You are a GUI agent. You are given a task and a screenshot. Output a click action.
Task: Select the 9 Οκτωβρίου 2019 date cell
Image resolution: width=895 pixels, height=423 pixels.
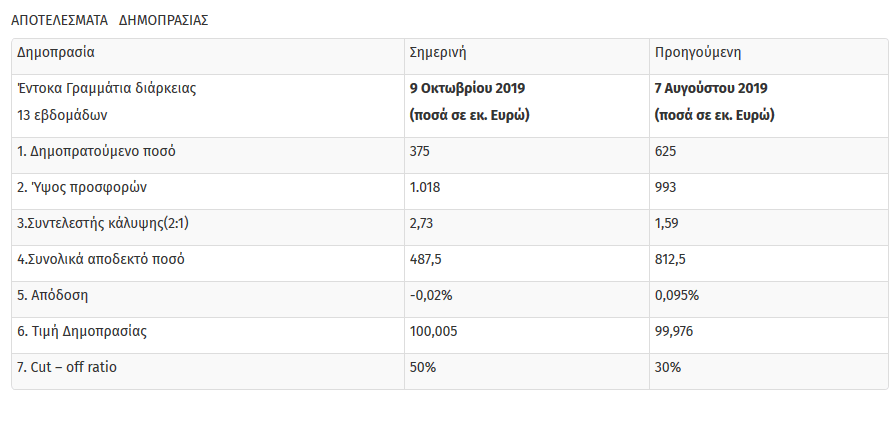click(x=467, y=88)
